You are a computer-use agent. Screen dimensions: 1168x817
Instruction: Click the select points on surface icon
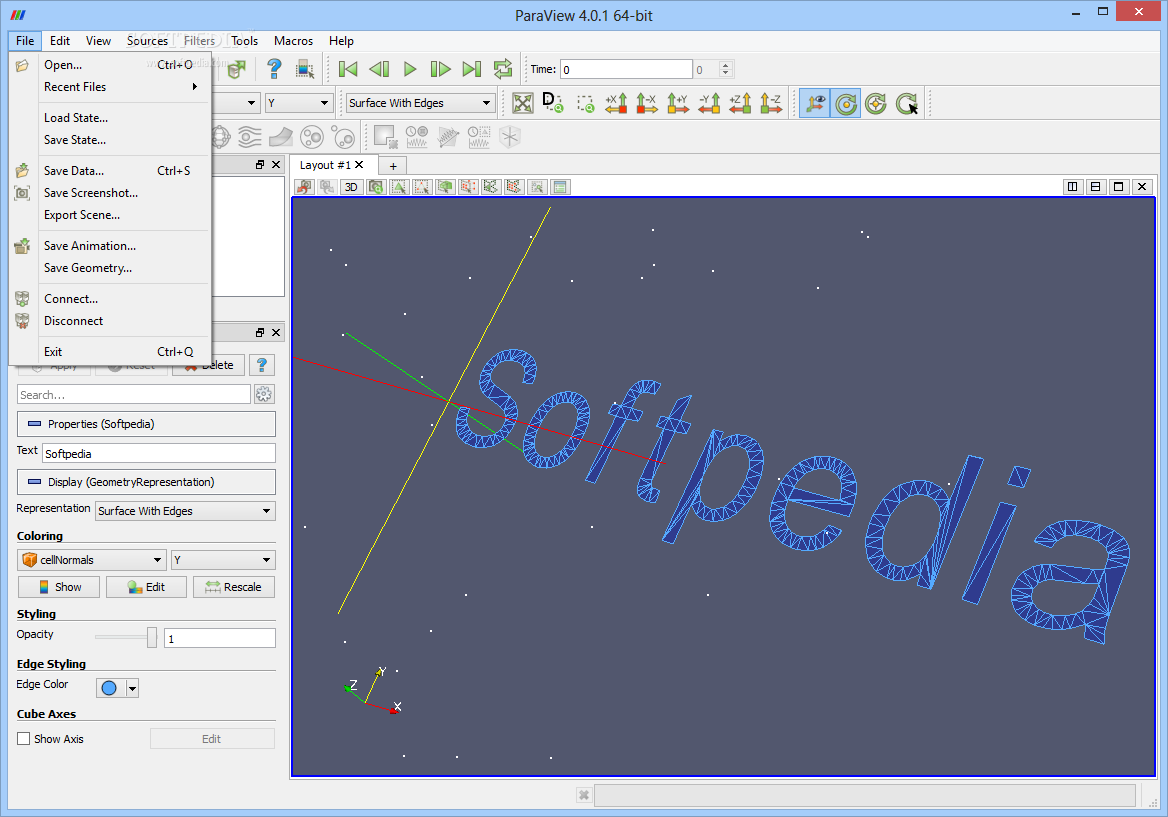pos(422,187)
